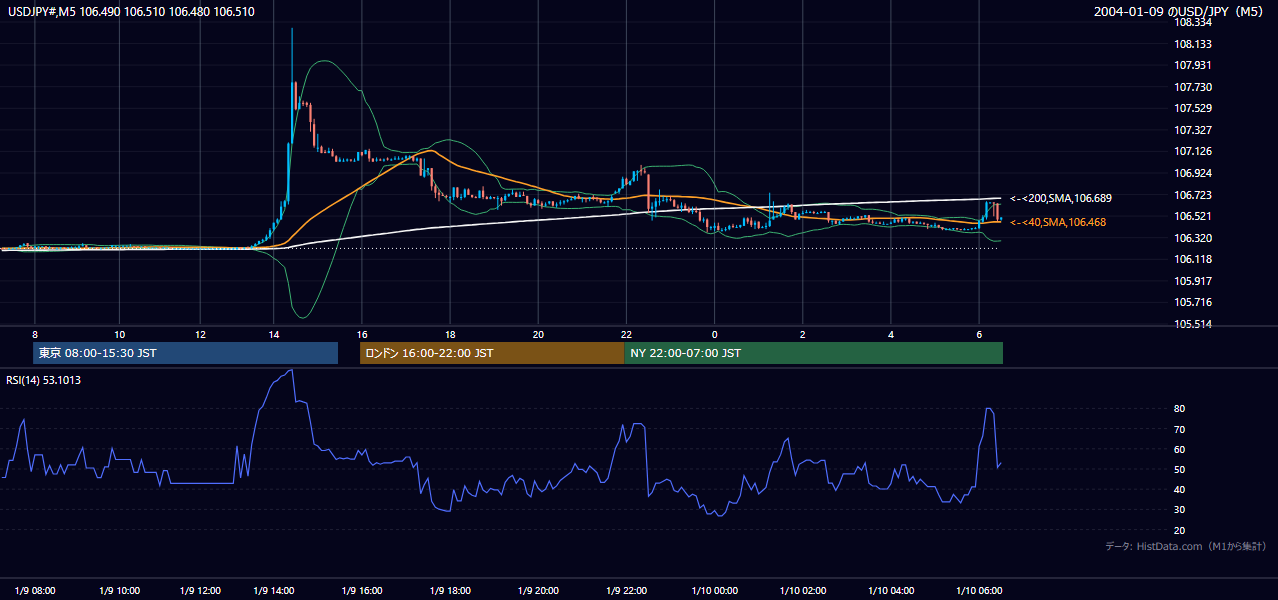Click the bottom date label 1/9 08:00
Image resolution: width=1278 pixels, height=600 pixels.
(35, 590)
